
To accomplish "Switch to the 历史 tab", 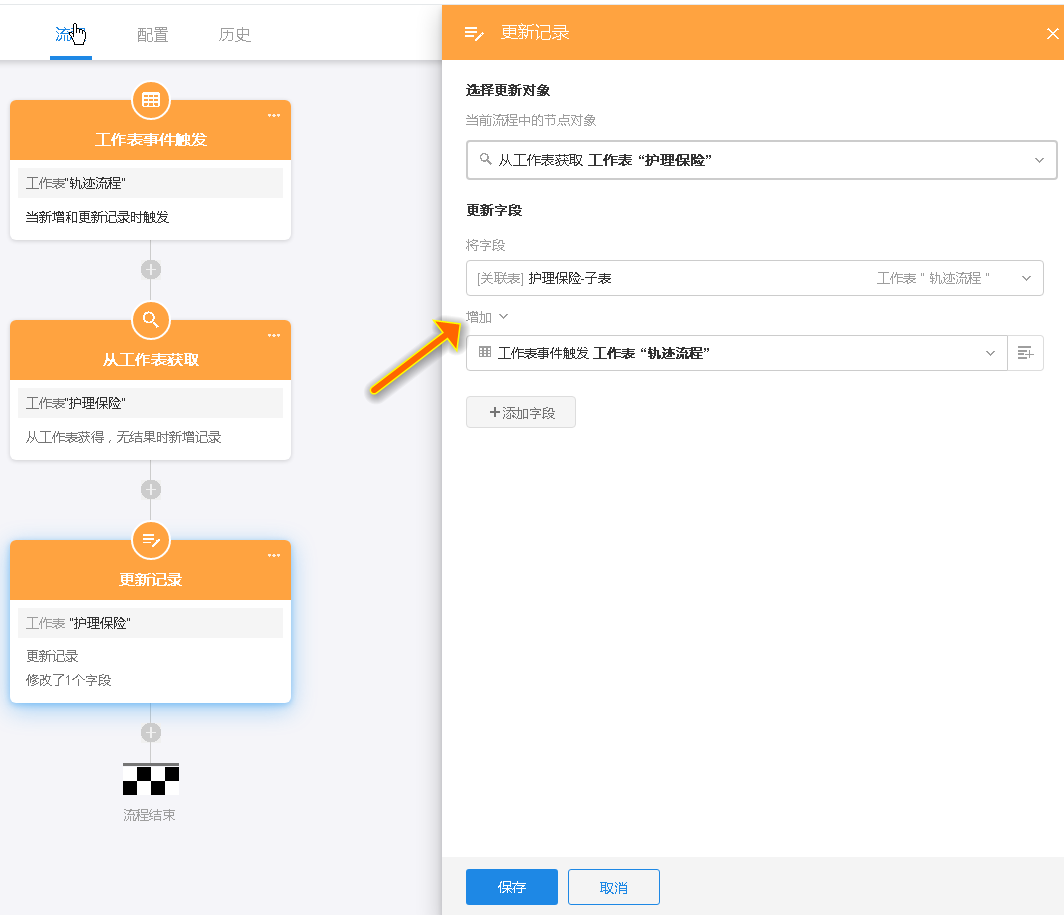I will (235, 35).
